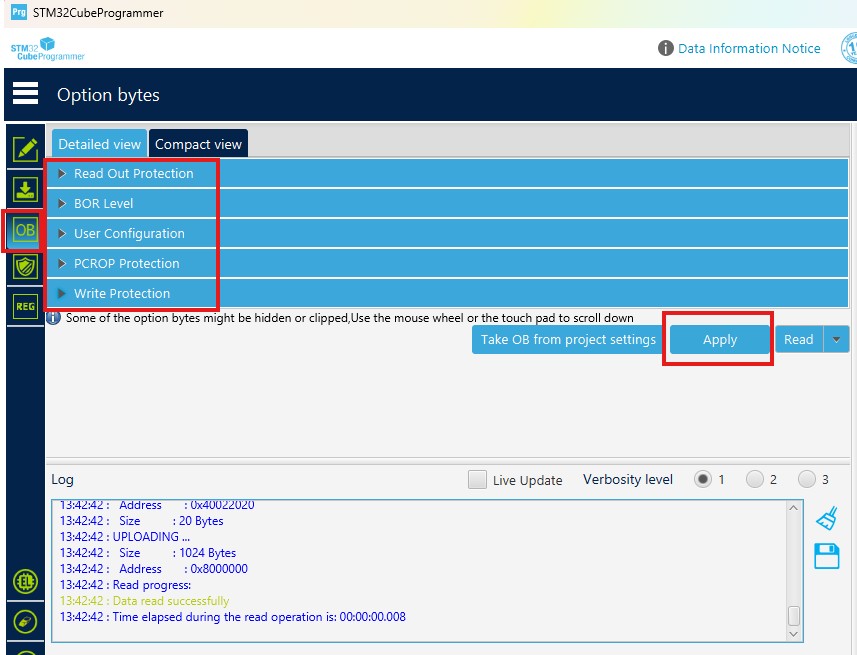Viewport: 857px width, 655px height.
Task: Open the Data Information Notice link
Action: [750, 48]
